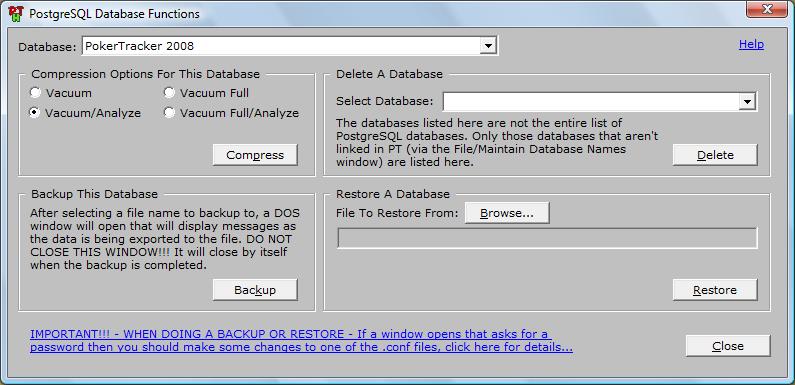Click the restore file path field

(x=548, y=238)
